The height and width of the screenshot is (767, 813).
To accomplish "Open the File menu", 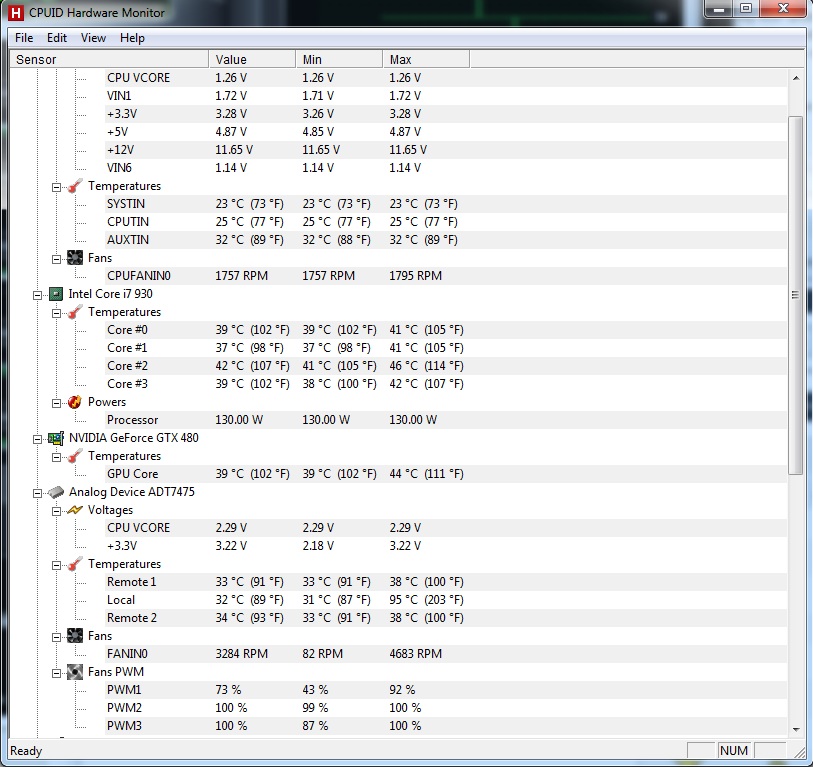I will (x=24, y=38).
